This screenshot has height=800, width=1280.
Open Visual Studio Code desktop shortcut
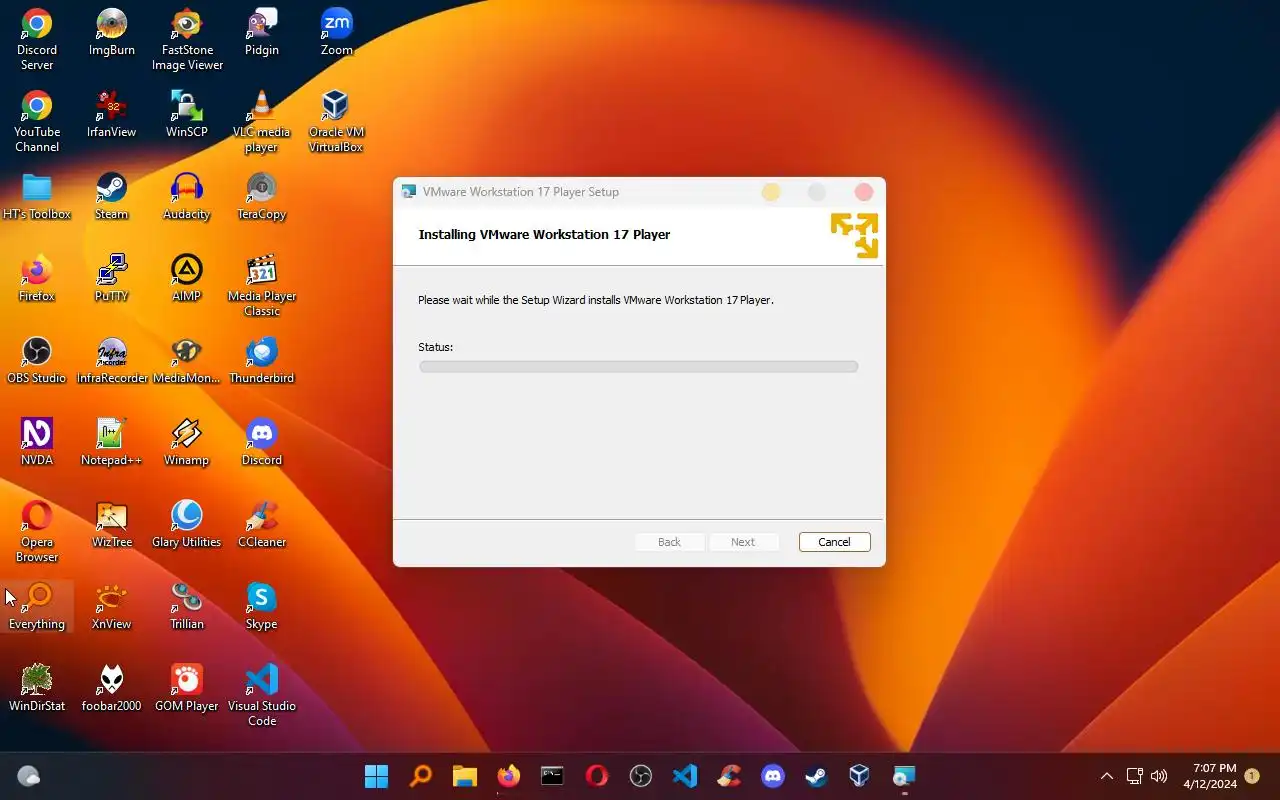pos(261,695)
